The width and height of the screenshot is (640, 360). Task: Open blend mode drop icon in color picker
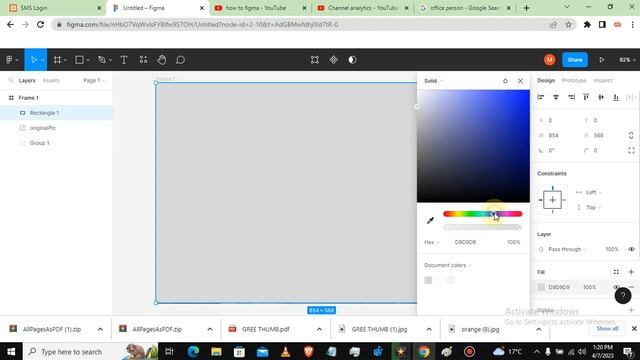coord(505,81)
